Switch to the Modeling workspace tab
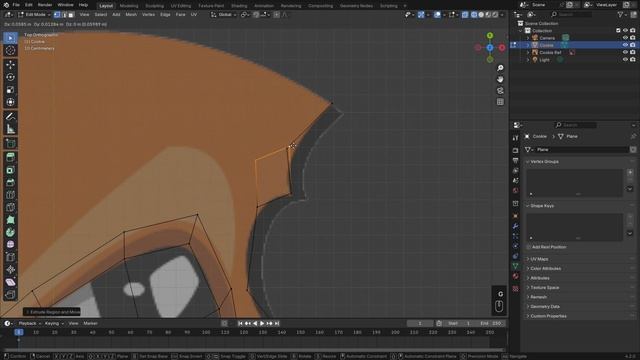The height and width of the screenshot is (360, 640). [129, 6]
